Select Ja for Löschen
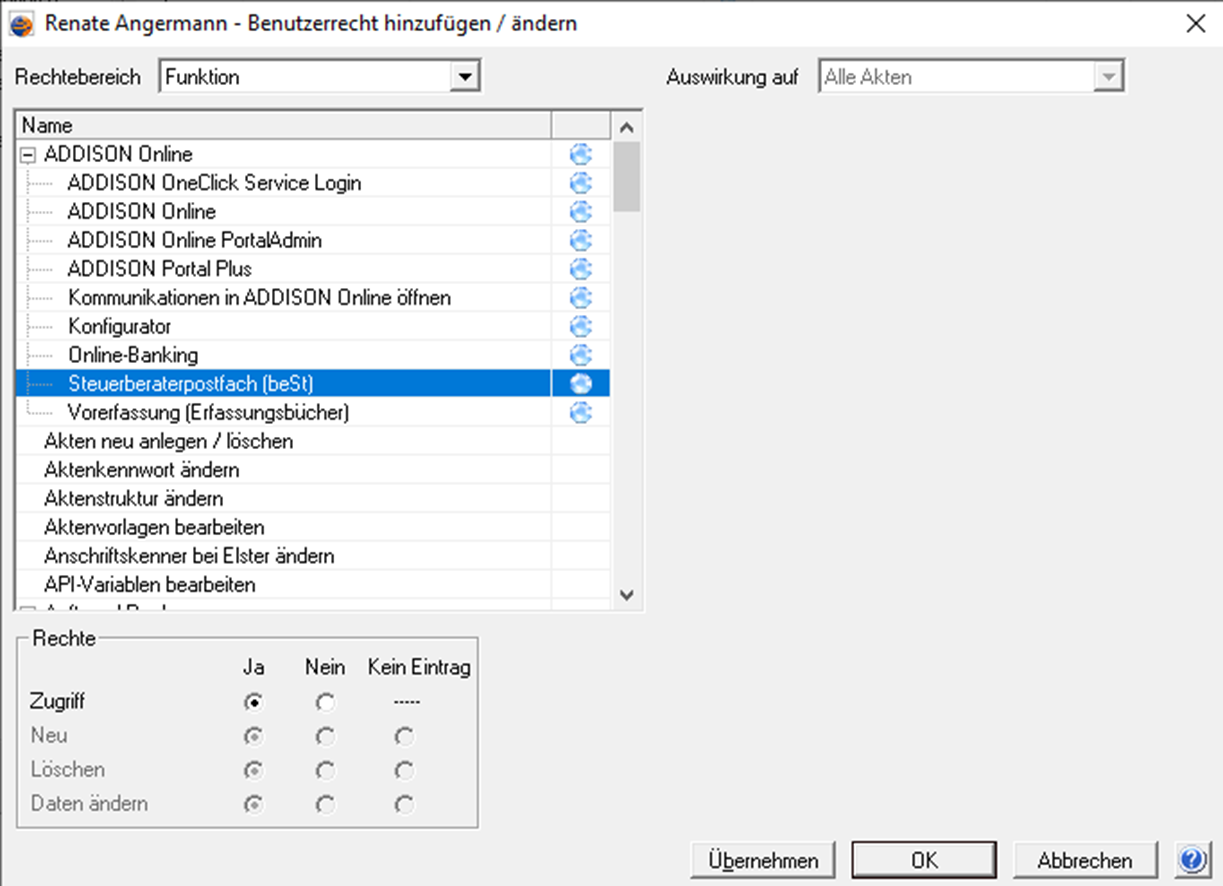Viewport: 1223px width, 886px height. tap(254, 770)
